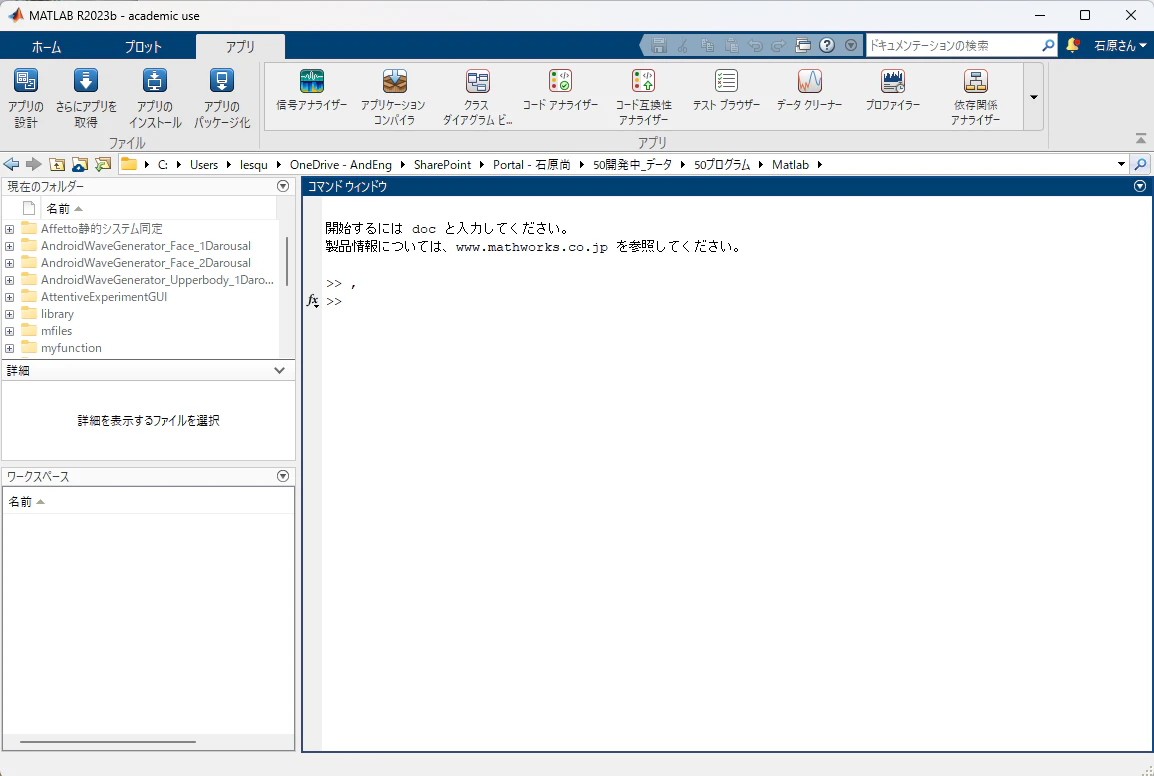Screen dimensions: 1154x776
Task: Click the notification bell icon
Action: pyautogui.click(x=1073, y=46)
